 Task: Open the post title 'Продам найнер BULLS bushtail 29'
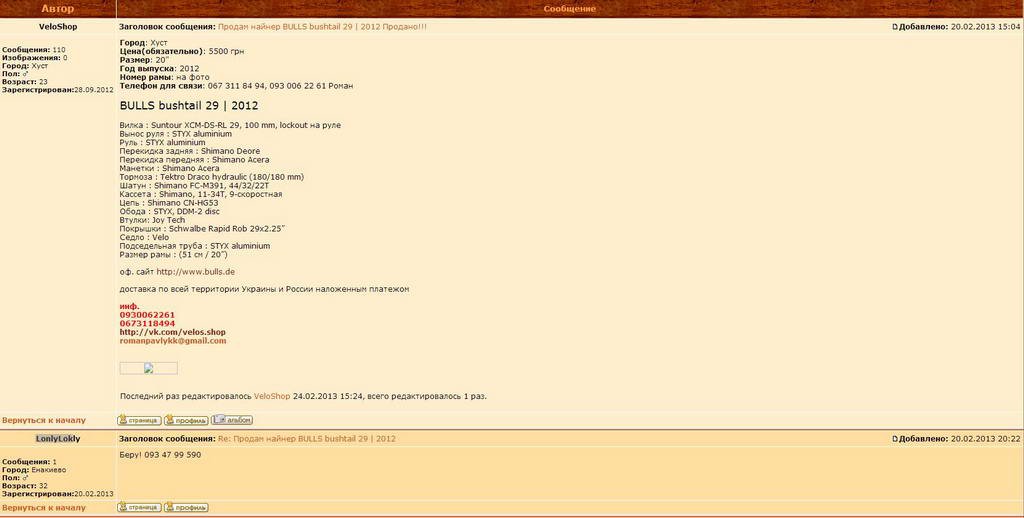322,27
